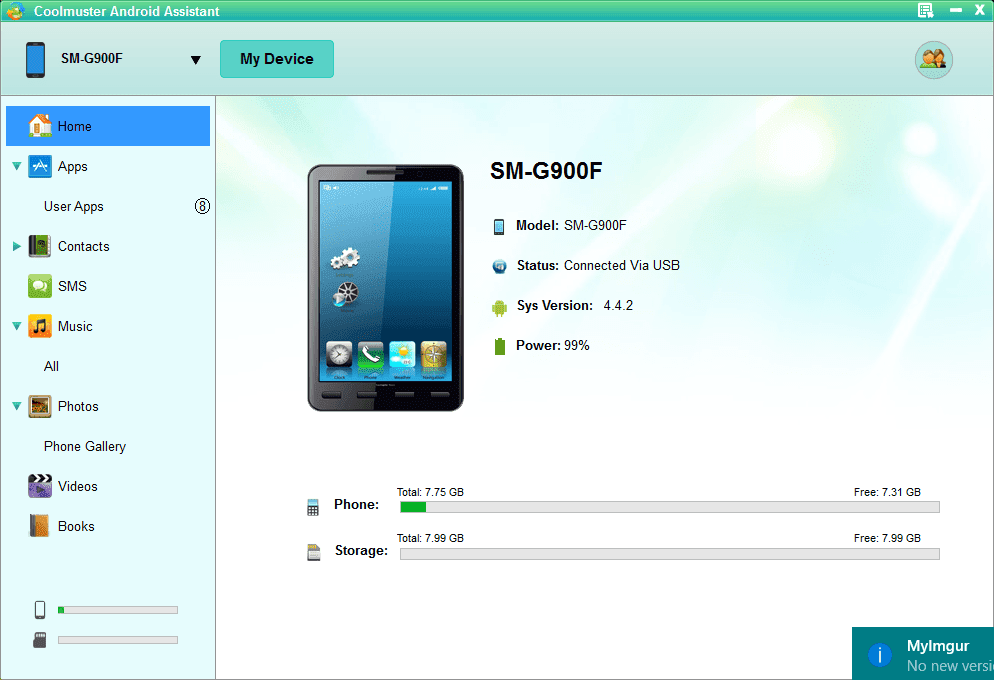Minimize the Coolmuster window
This screenshot has height=680, width=994.
(956, 10)
